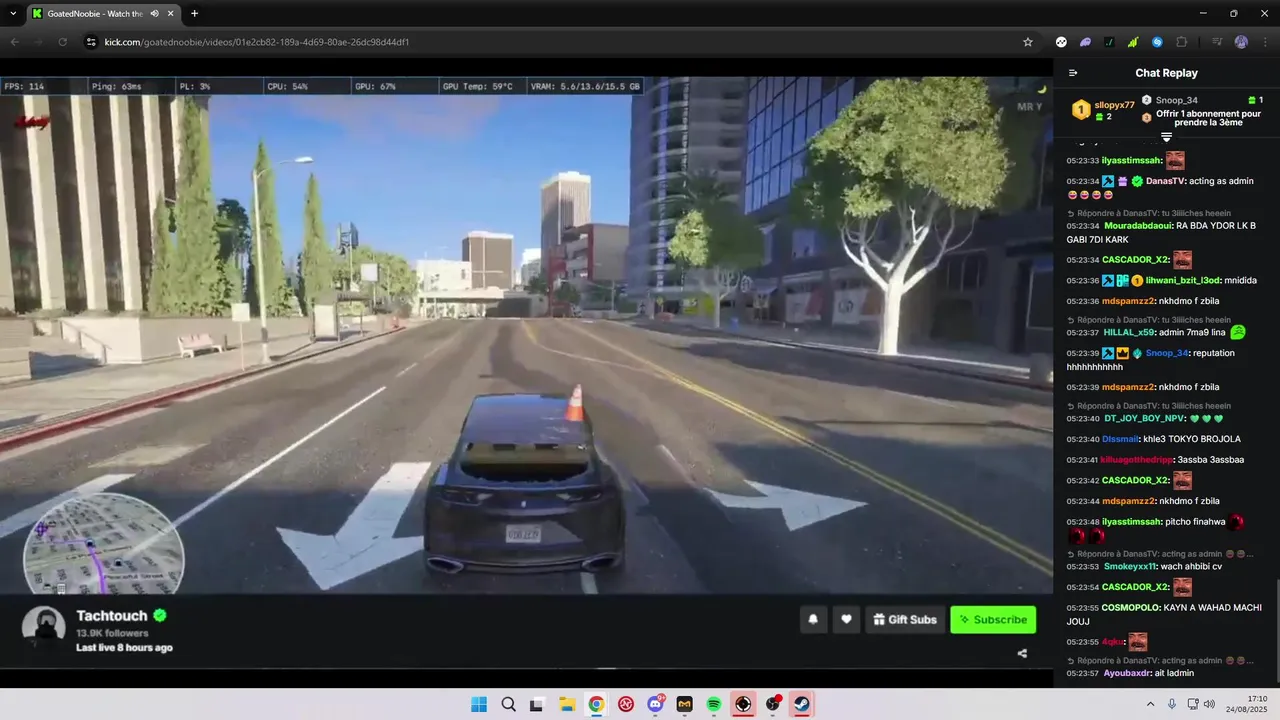Image resolution: width=1280 pixels, height=720 pixels.
Task: Open Gift Subs
Action: (905, 620)
